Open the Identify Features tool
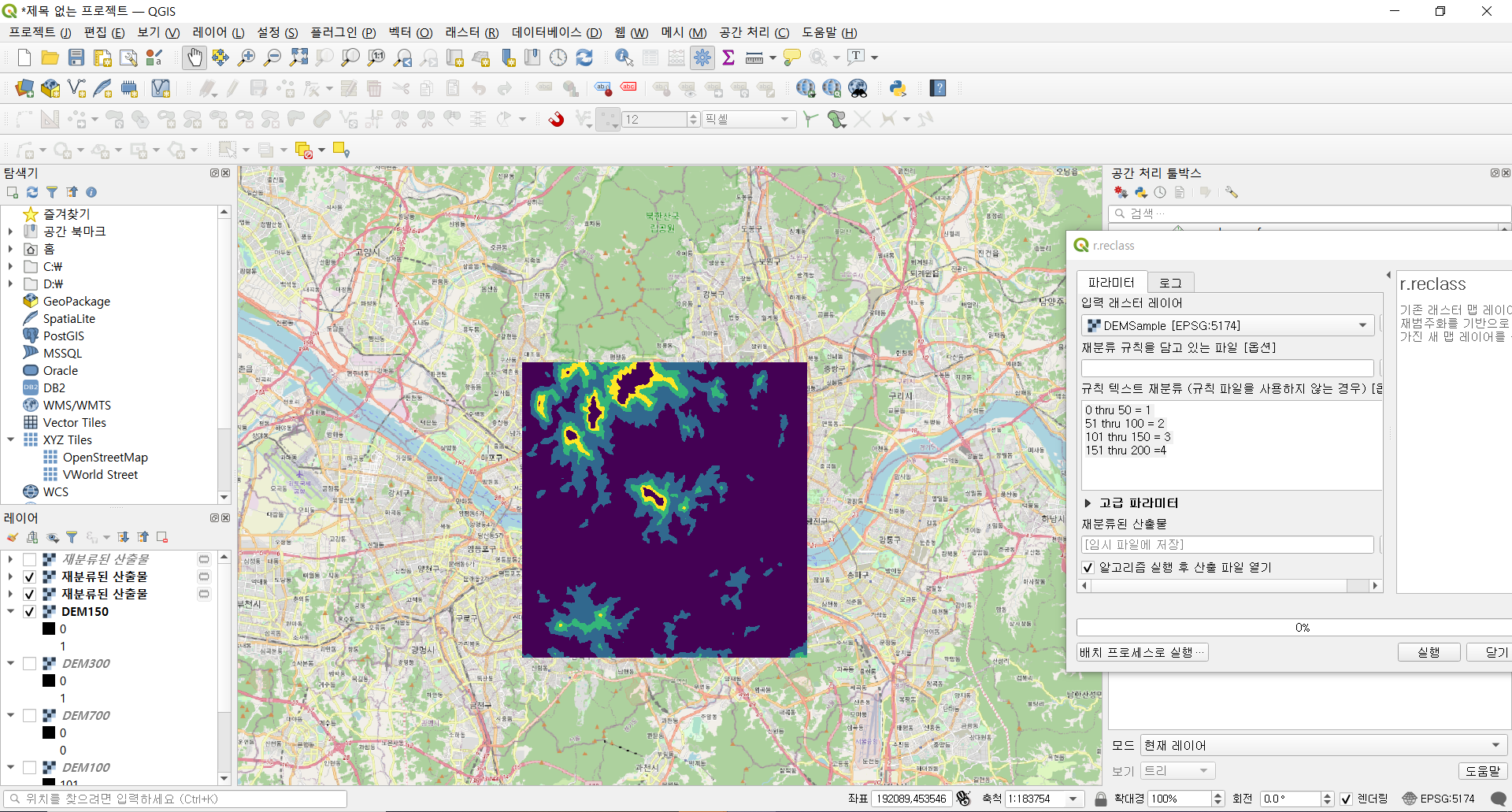The width and height of the screenshot is (1512, 812). point(624,57)
